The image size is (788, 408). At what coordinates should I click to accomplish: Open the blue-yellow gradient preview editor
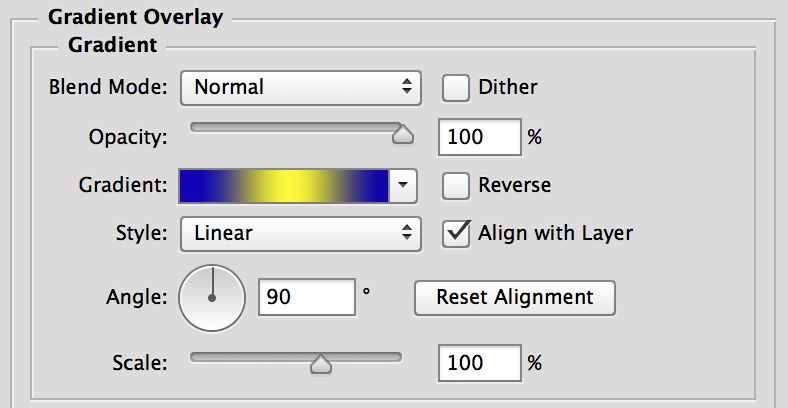pyautogui.click(x=284, y=186)
